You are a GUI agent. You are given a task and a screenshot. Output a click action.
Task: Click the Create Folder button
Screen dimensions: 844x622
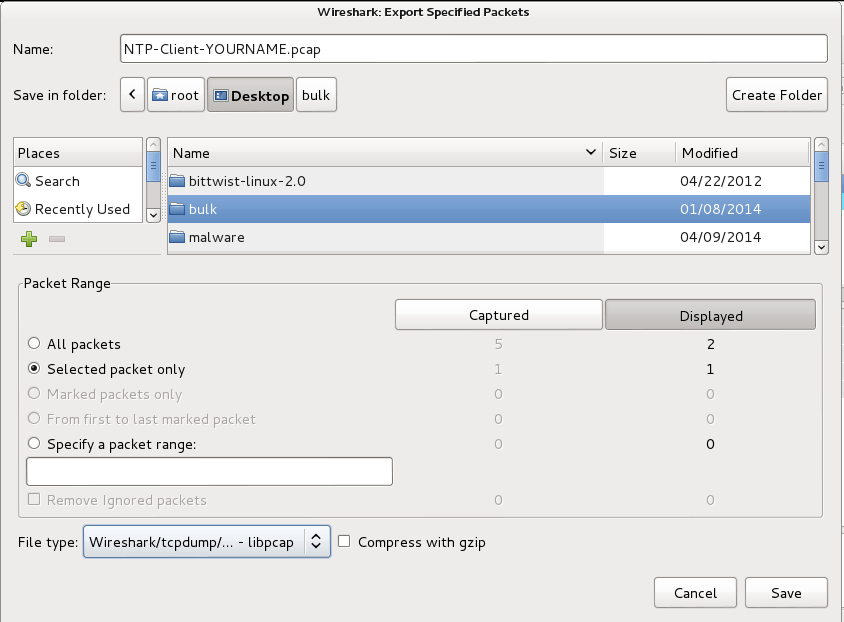(x=777, y=95)
